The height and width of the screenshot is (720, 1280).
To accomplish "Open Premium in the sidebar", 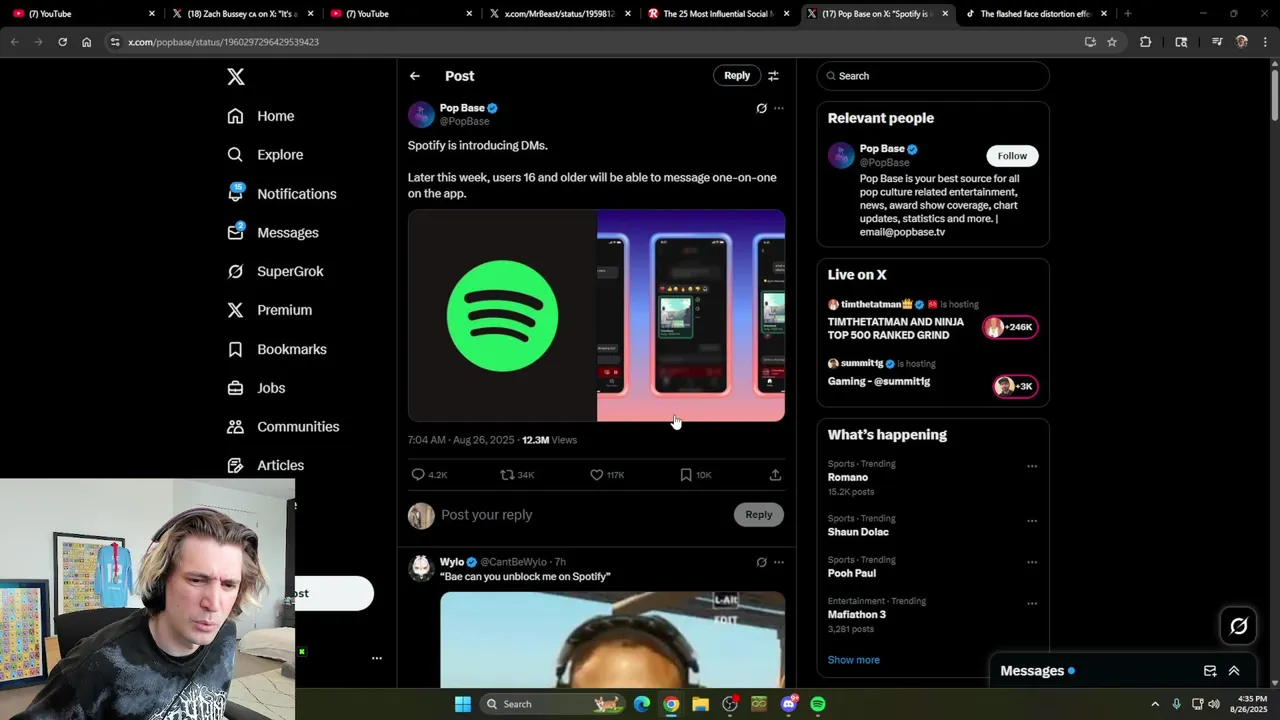I will tap(270, 310).
